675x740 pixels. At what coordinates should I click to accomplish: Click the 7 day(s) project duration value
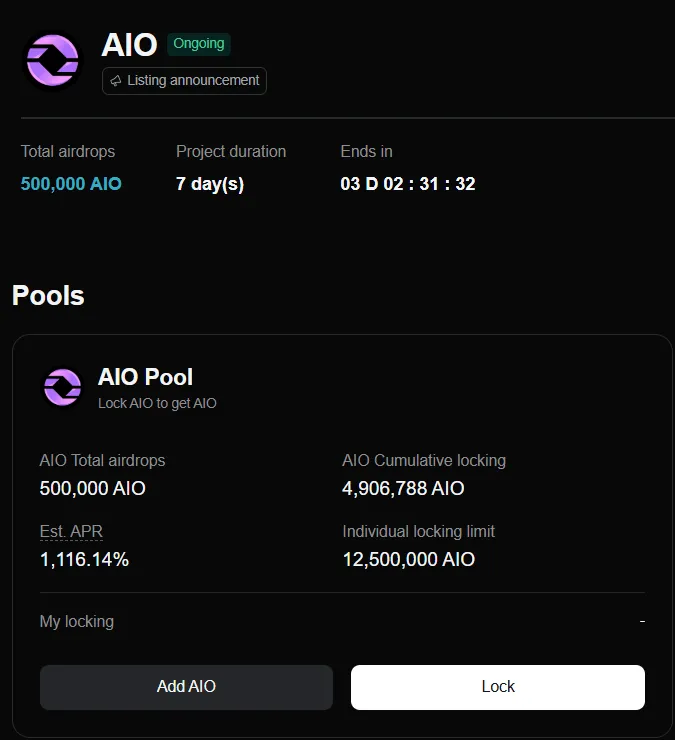click(210, 184)
